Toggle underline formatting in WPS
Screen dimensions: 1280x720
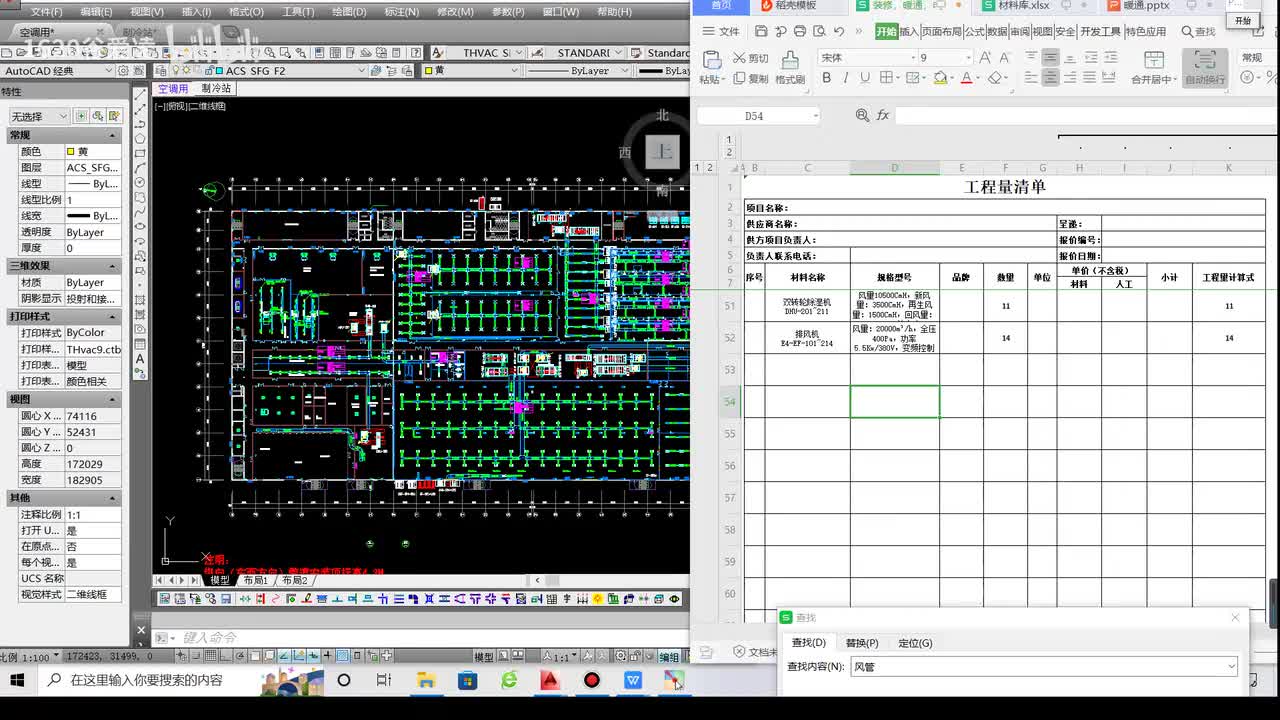pos(865,78)
